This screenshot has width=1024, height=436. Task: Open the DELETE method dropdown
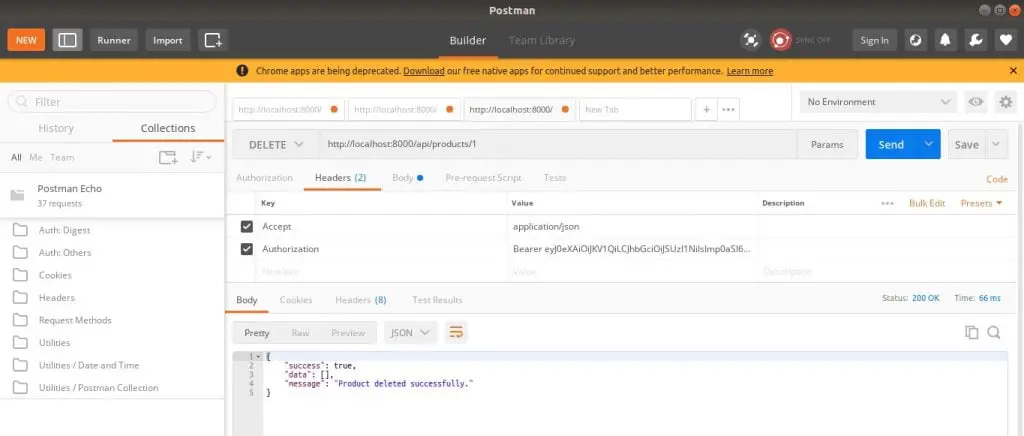tap(276, 145)
